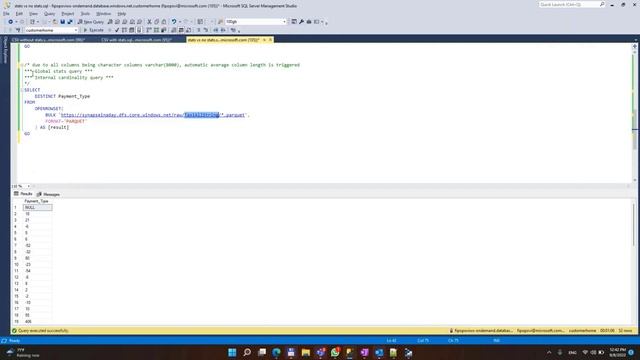Switch to 'CSV with stats.sql' query tab
The image size is (640, 360).
click(x=136, y=40)
